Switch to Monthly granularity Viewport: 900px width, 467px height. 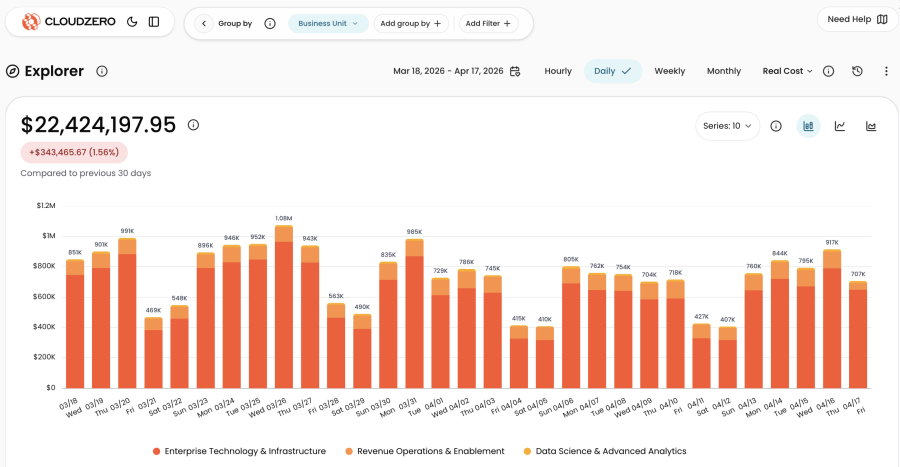[x=724, y=71]
